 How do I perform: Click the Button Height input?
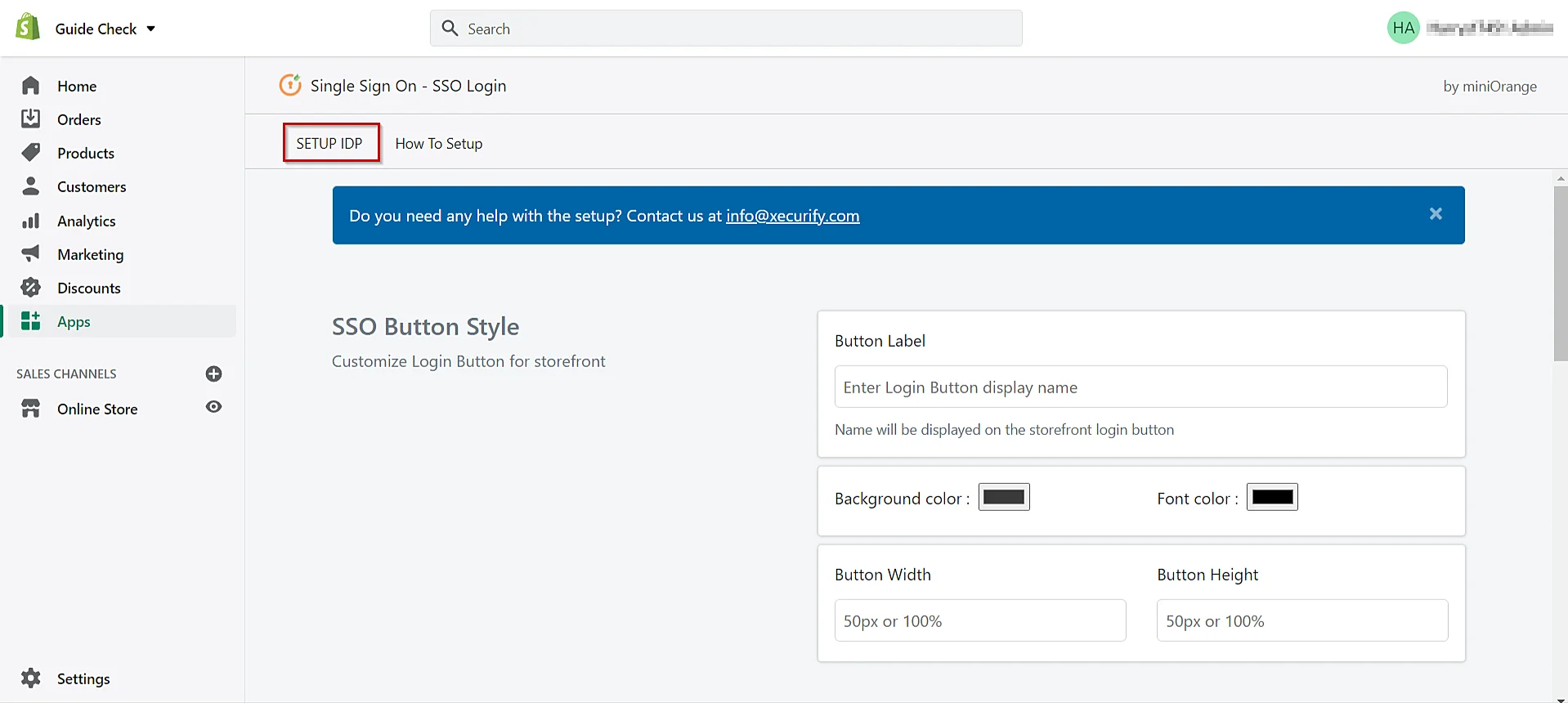1302,620
